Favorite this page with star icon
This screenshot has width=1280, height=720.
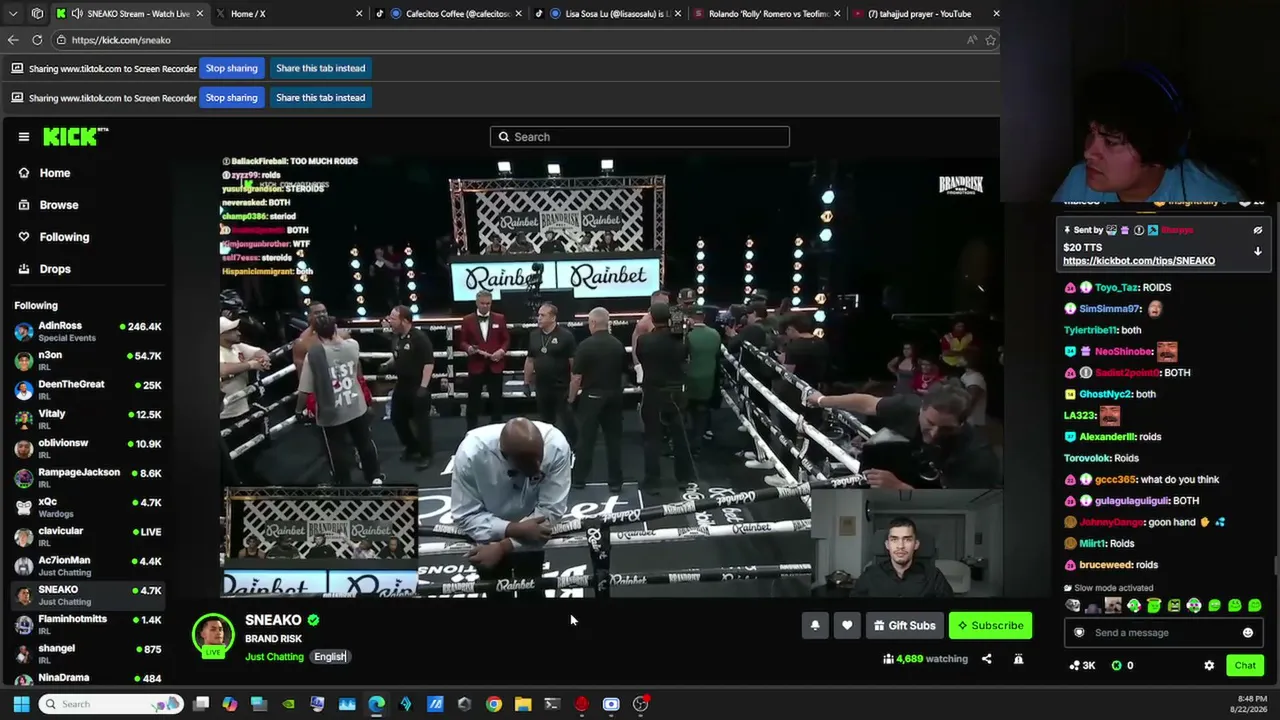[991, 40]
